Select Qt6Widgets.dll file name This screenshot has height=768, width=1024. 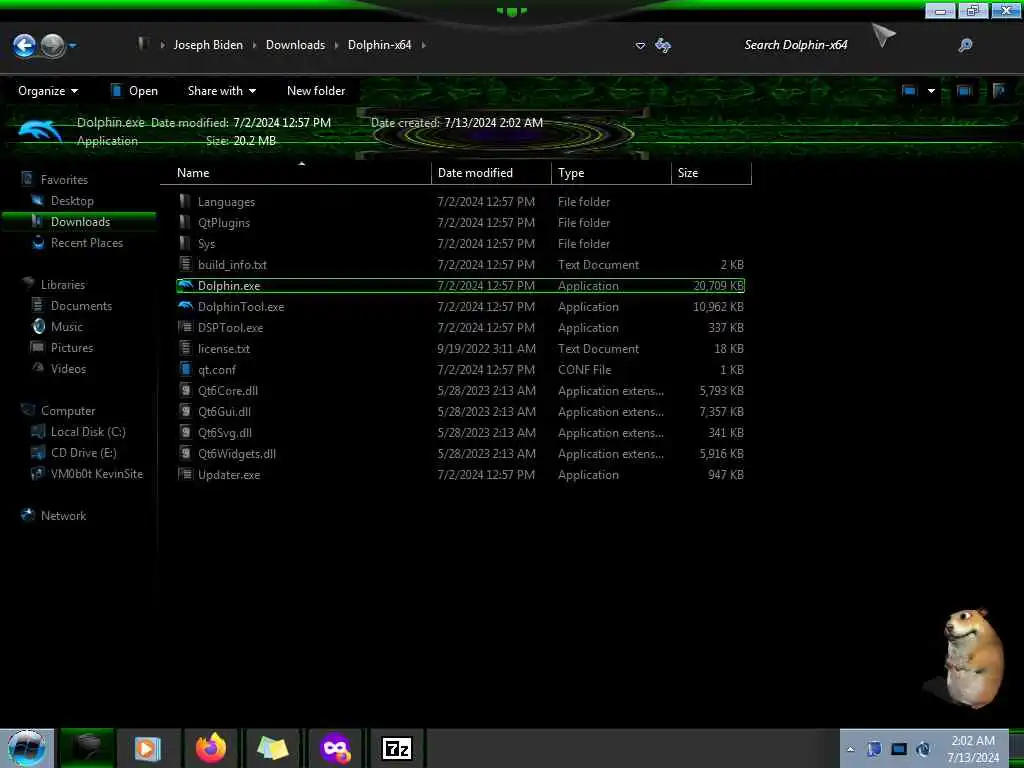click(236, 453)
